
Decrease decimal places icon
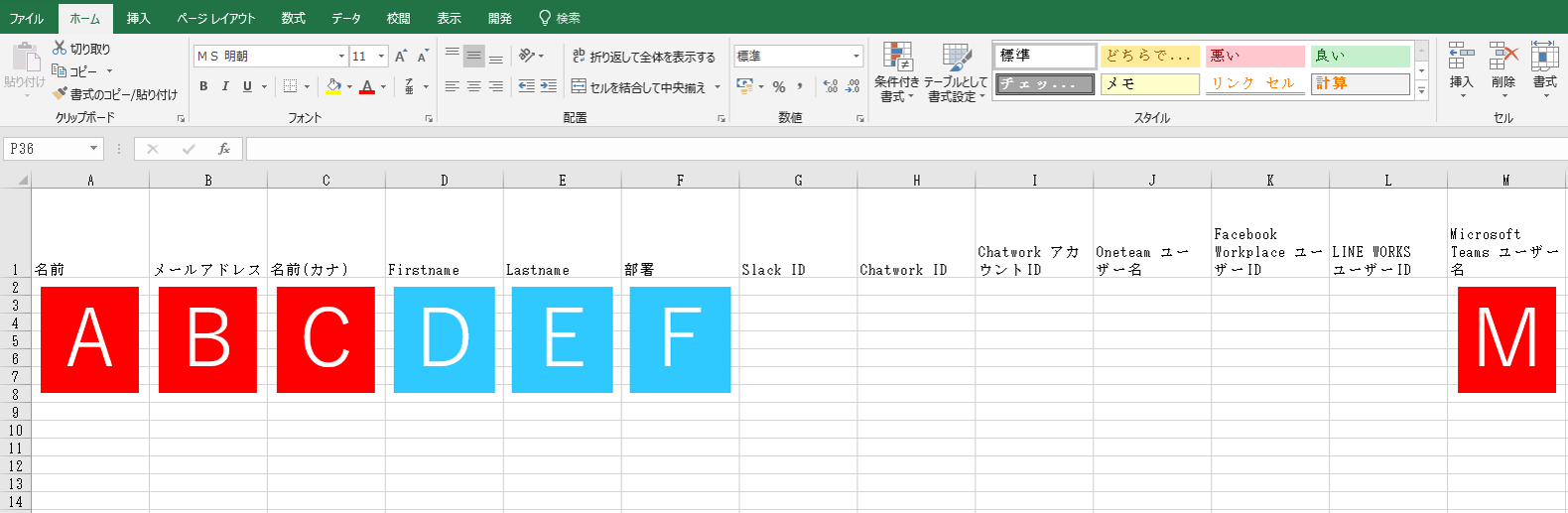(x=852, y=86)
